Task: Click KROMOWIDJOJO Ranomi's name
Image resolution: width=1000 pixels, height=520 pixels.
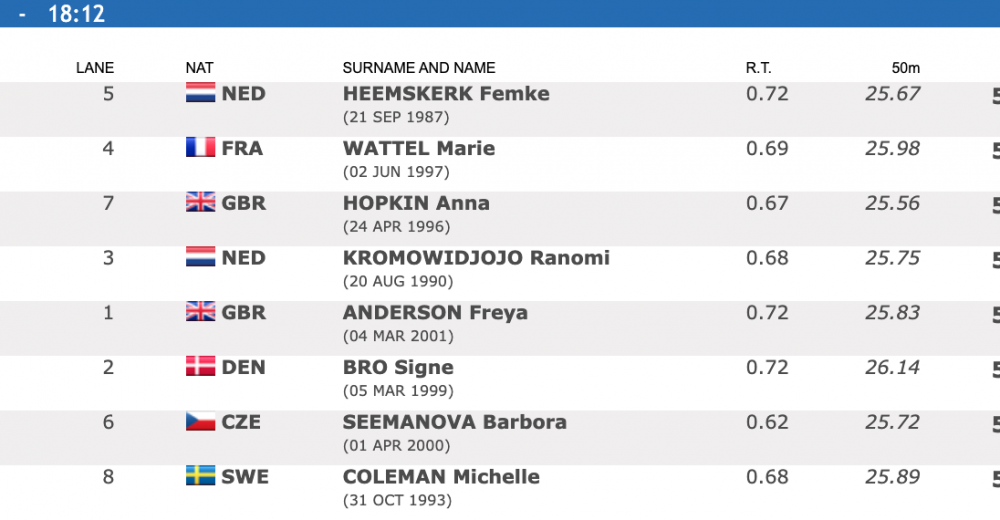Action: click(476, 258)
